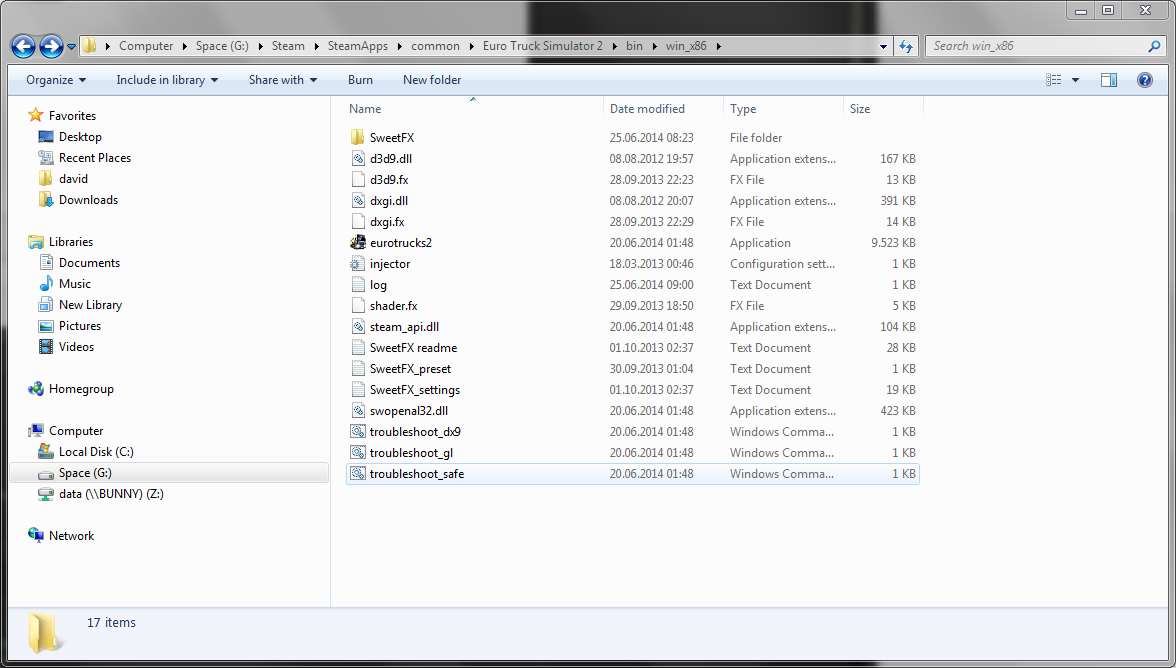Image resolution: width=1176 pixels, height=668 pixels.
Task: Open Downloads under Favorites
Action: (x=88, y=199)
